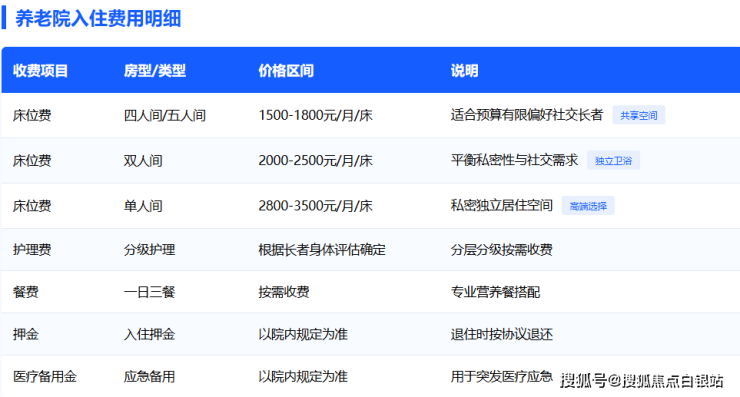The image size is (740, 397).
Task: Click the 1500-1800元/月/床 price cell
Action: (x=315, y=115)
